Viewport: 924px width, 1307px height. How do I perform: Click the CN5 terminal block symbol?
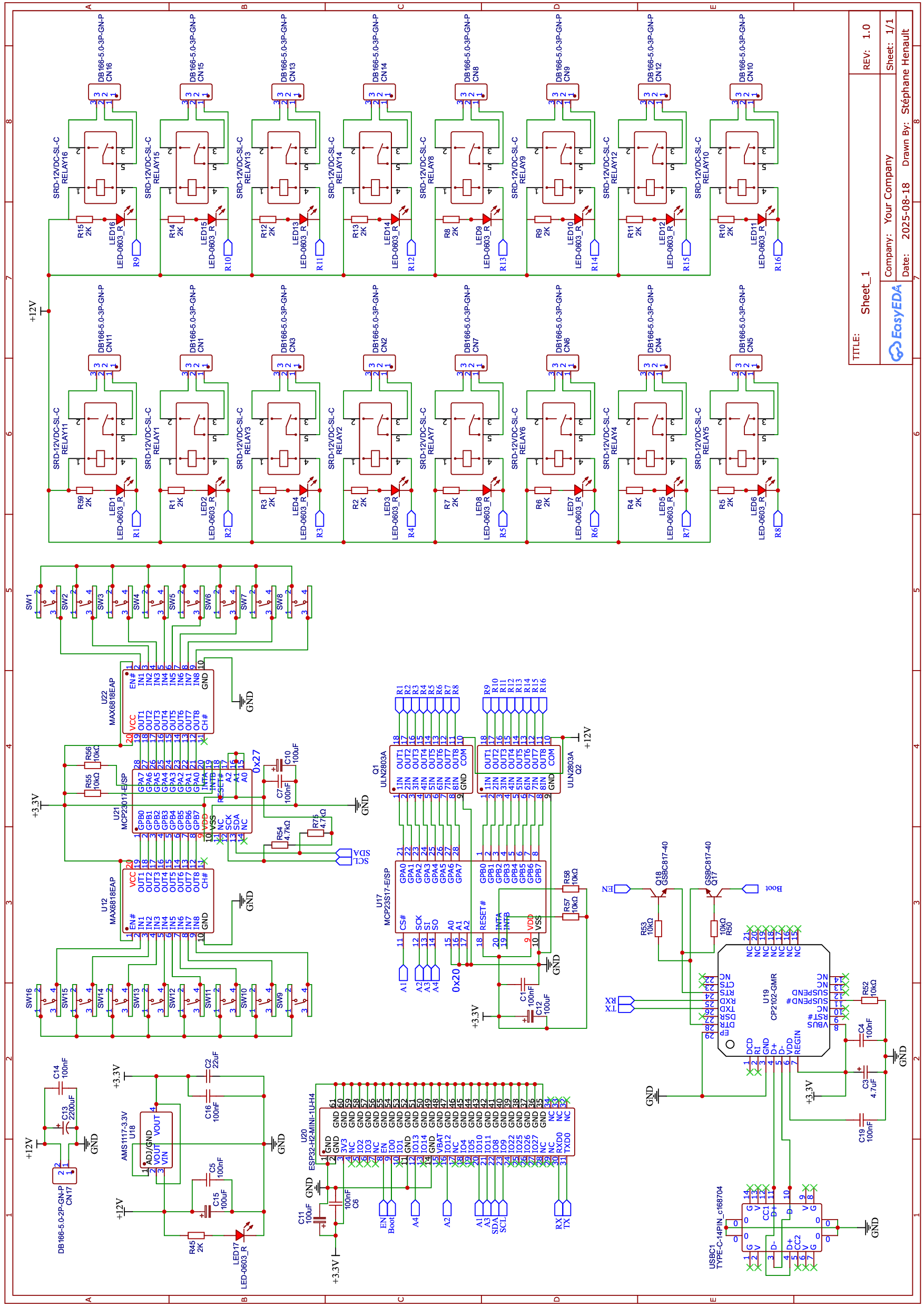746,363
